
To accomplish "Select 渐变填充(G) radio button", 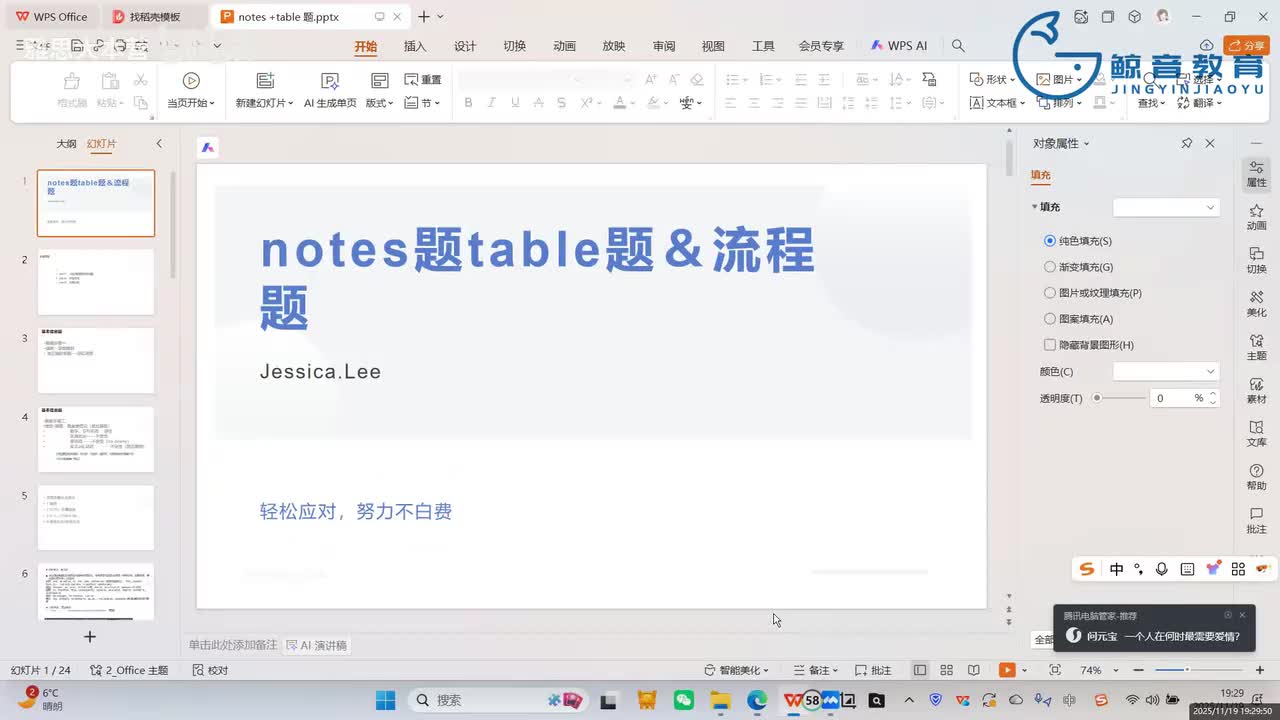I will 1050,267.
